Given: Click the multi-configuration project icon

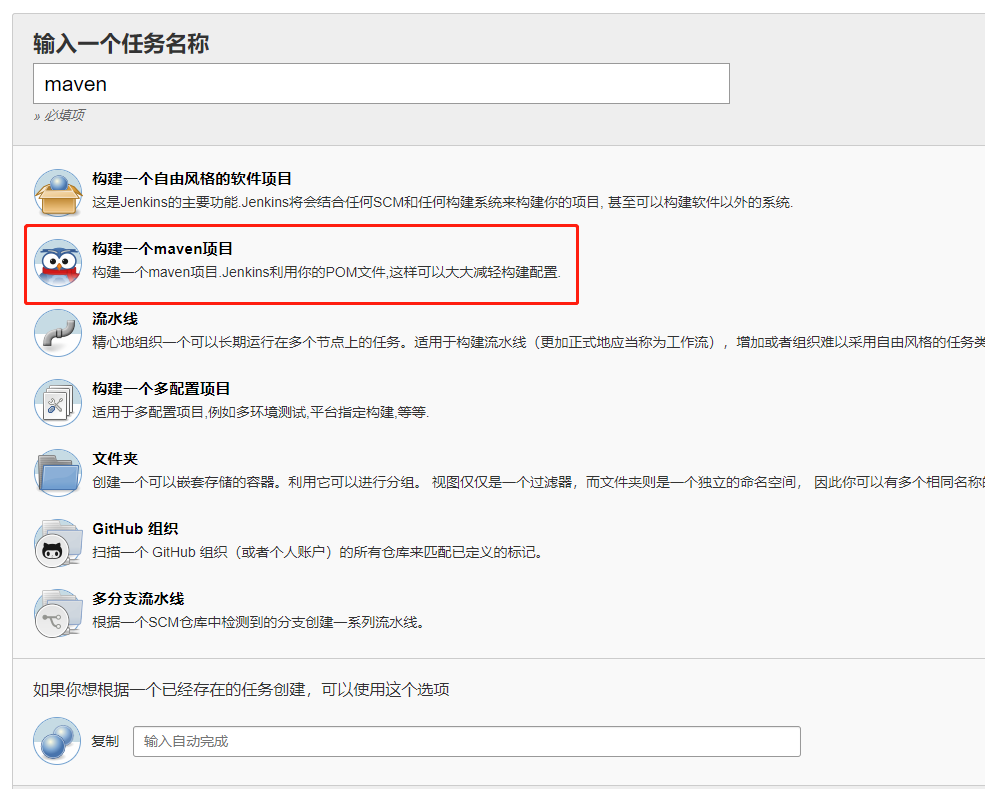Looking at the screenshot, I should tap(58, 403).
